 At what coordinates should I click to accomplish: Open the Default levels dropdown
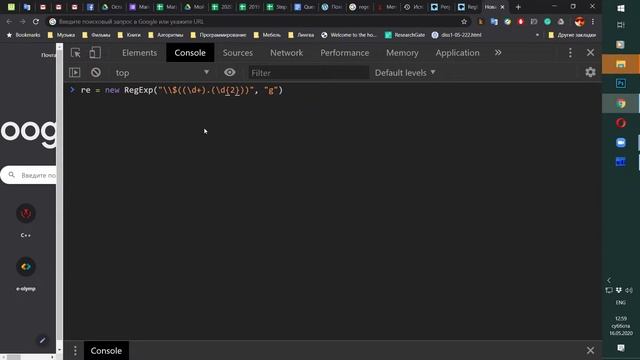tap(405, 73)
